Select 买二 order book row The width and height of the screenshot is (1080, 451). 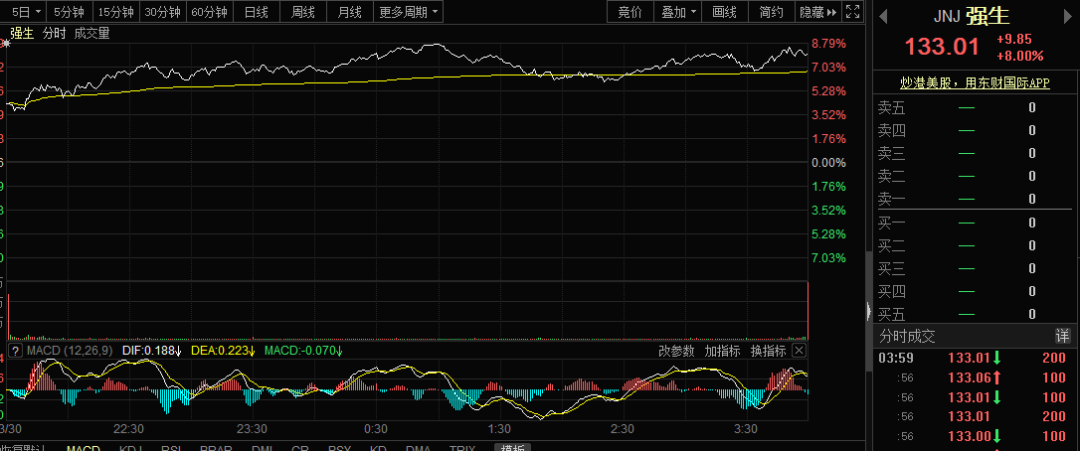point(973,245)
